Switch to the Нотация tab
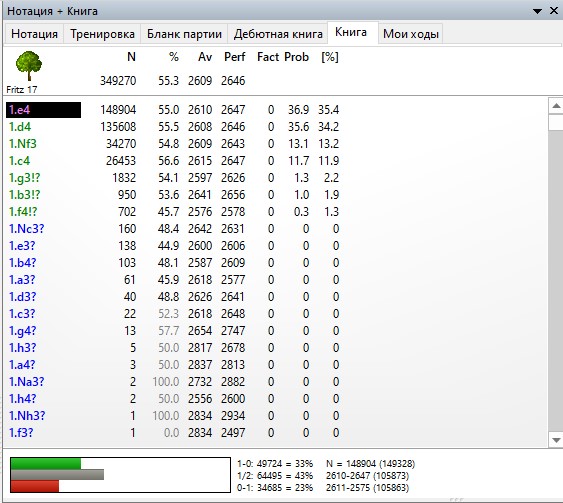This screenshot has width=563, height=503. point(34,34)
